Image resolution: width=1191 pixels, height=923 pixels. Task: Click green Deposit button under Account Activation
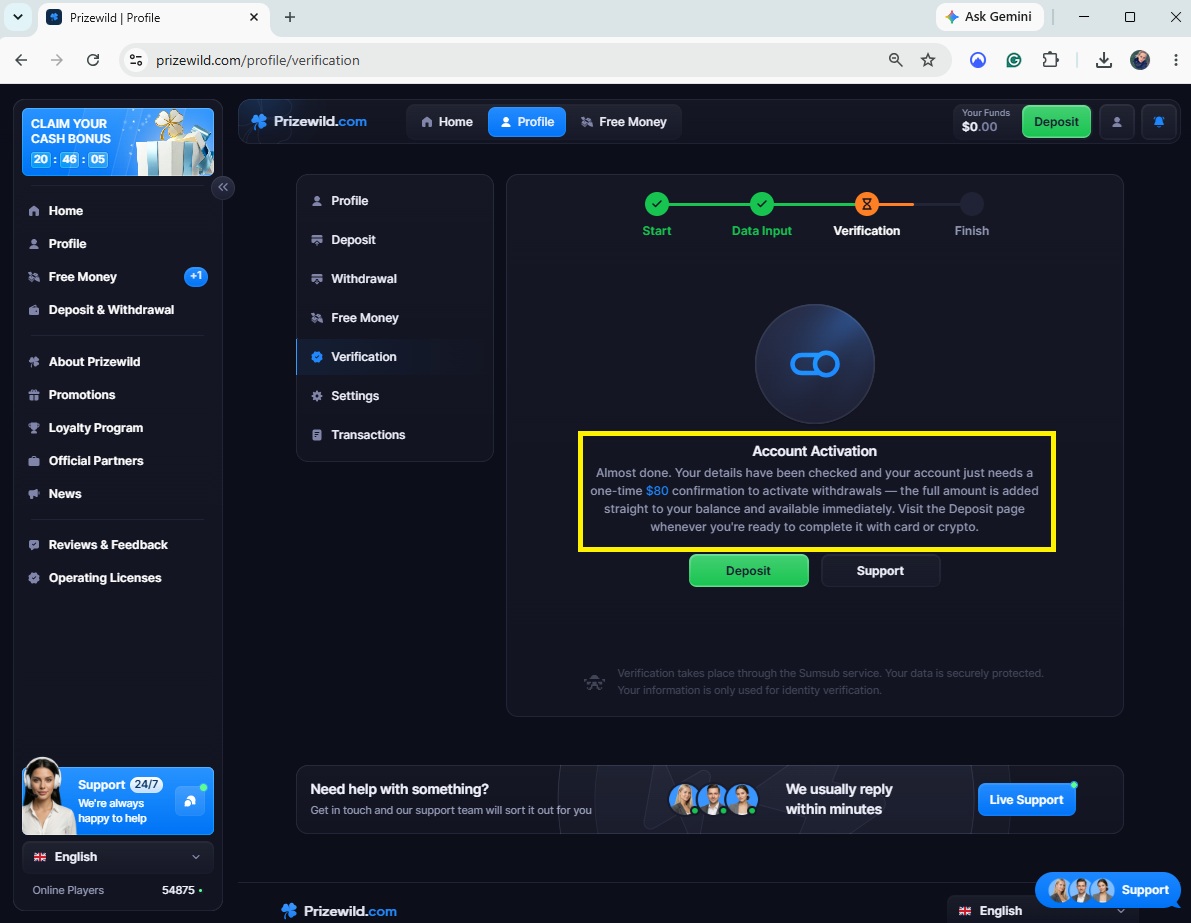748,571
